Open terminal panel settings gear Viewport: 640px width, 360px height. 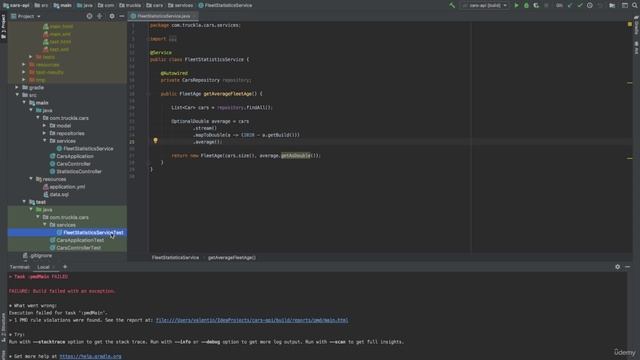pyautogui.click(x=618, y=267)
